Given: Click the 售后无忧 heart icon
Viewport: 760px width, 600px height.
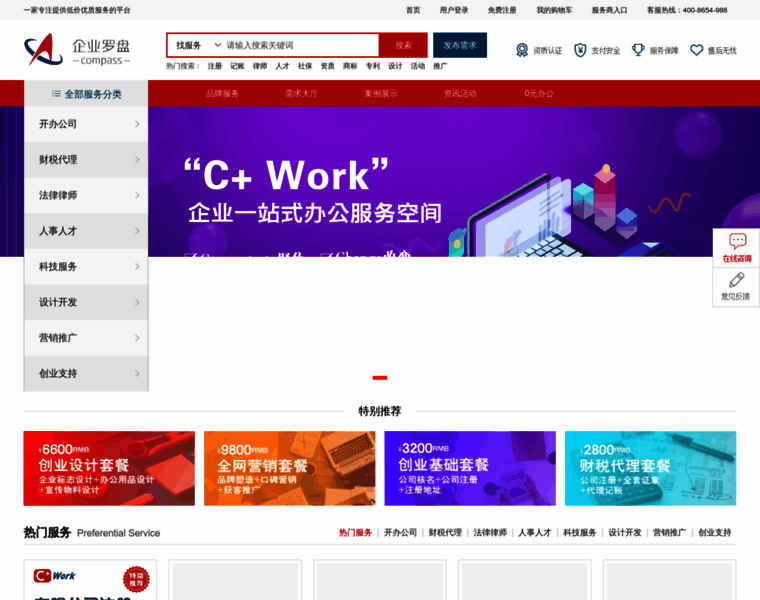Looking at the screenshot, I should click(x=697, y=50).
